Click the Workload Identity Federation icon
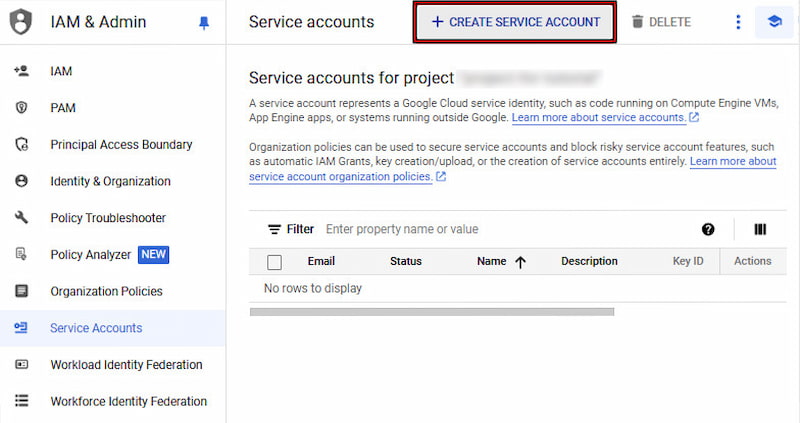Viewport: 800px width, 423px height. [21, 364]
